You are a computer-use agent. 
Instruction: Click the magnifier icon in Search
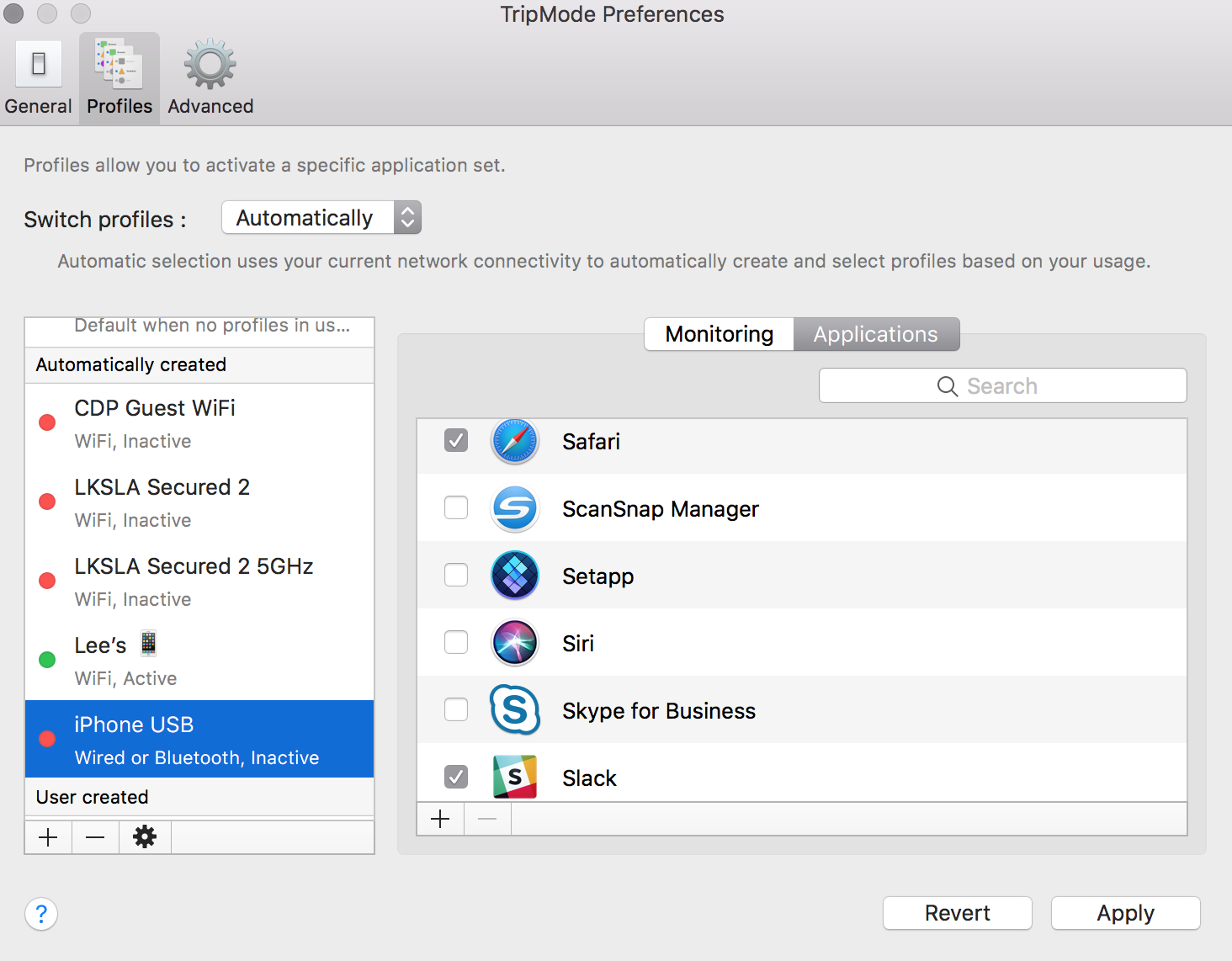(948, 386)
